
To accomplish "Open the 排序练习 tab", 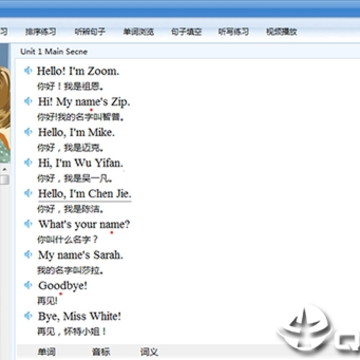I will [41, 32].
